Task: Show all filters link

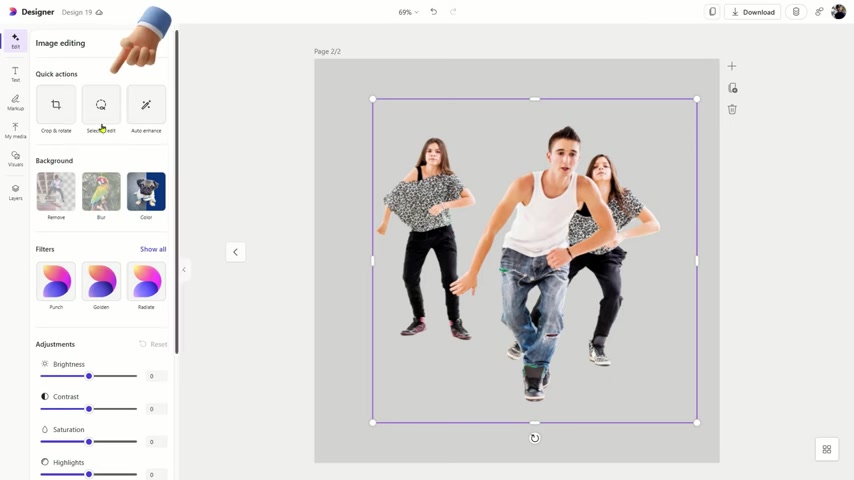Action: click(x=153, y=249)
